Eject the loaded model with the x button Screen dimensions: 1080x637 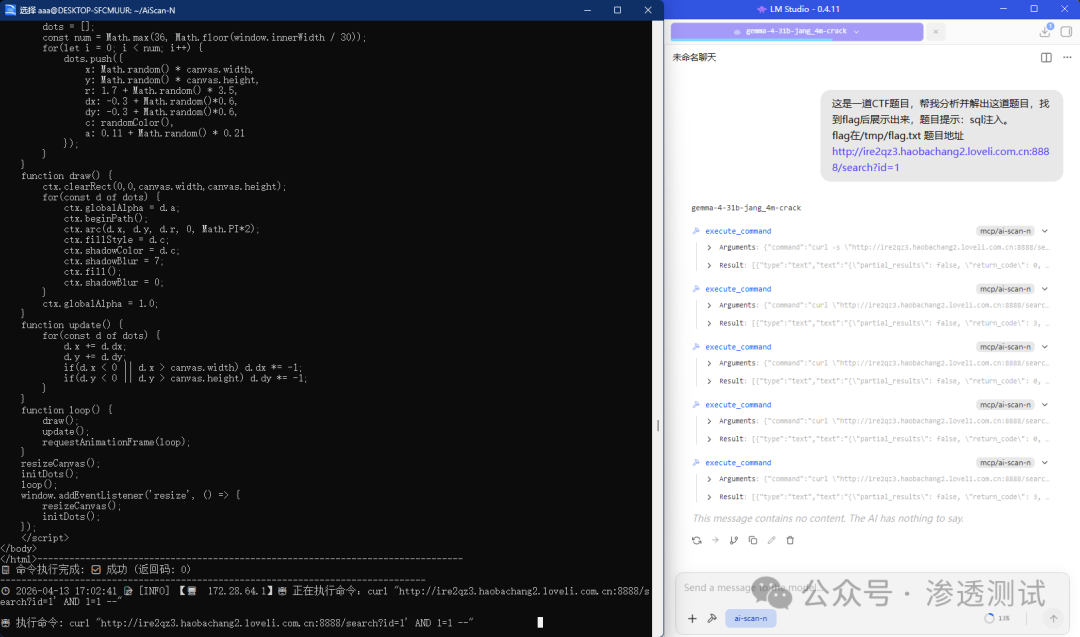tap(935, 32)
